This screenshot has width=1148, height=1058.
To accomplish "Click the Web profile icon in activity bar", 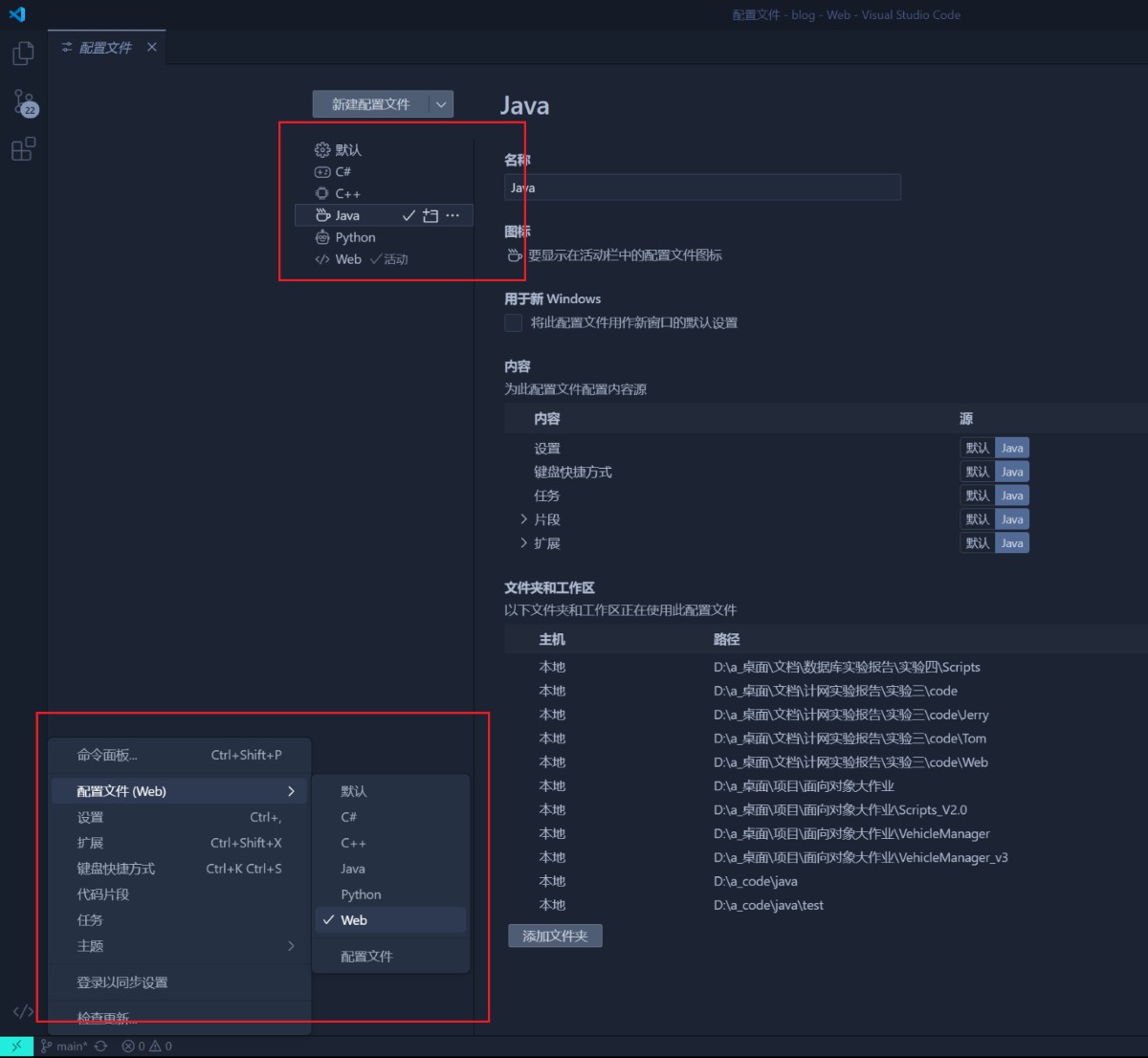I will tap(23, 1011).
